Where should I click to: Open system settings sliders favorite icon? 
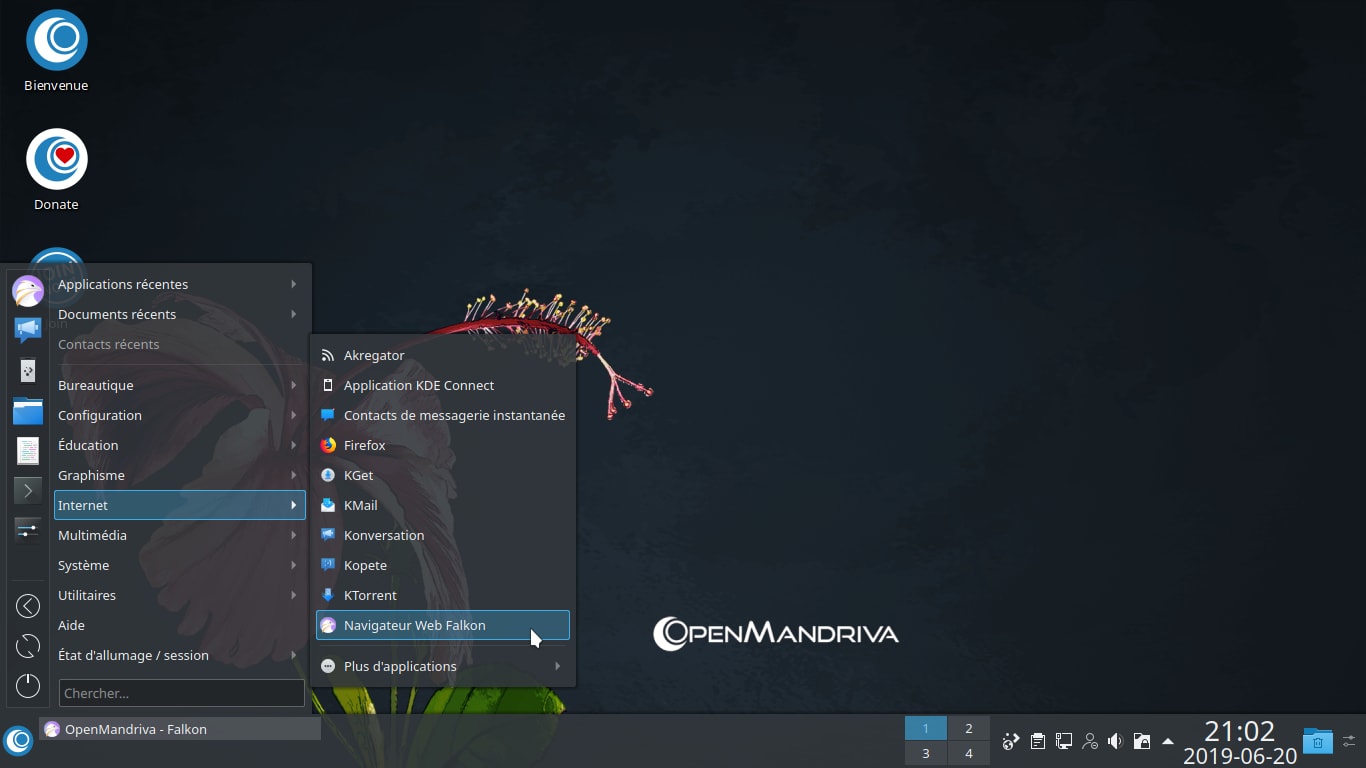point(28,529)
